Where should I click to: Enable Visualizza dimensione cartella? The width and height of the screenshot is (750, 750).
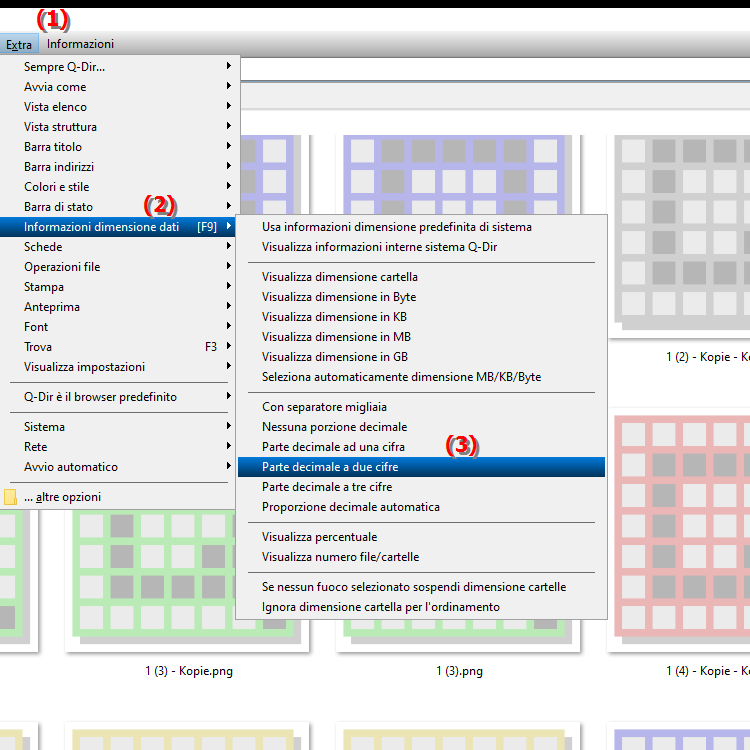pos(421,277)
